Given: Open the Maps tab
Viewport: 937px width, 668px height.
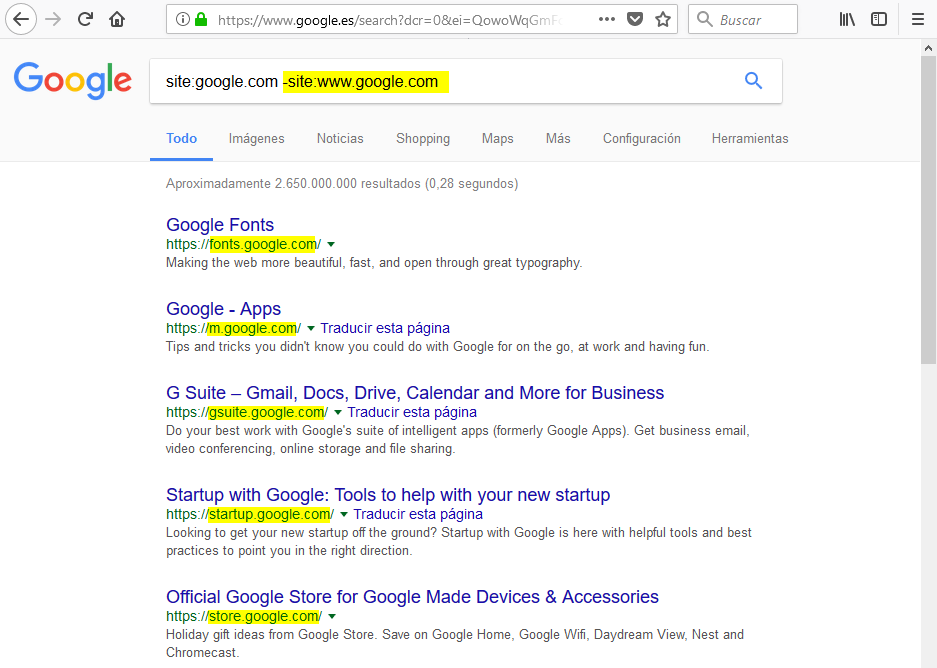Looking at the screenshot, I should click(498, 139).
